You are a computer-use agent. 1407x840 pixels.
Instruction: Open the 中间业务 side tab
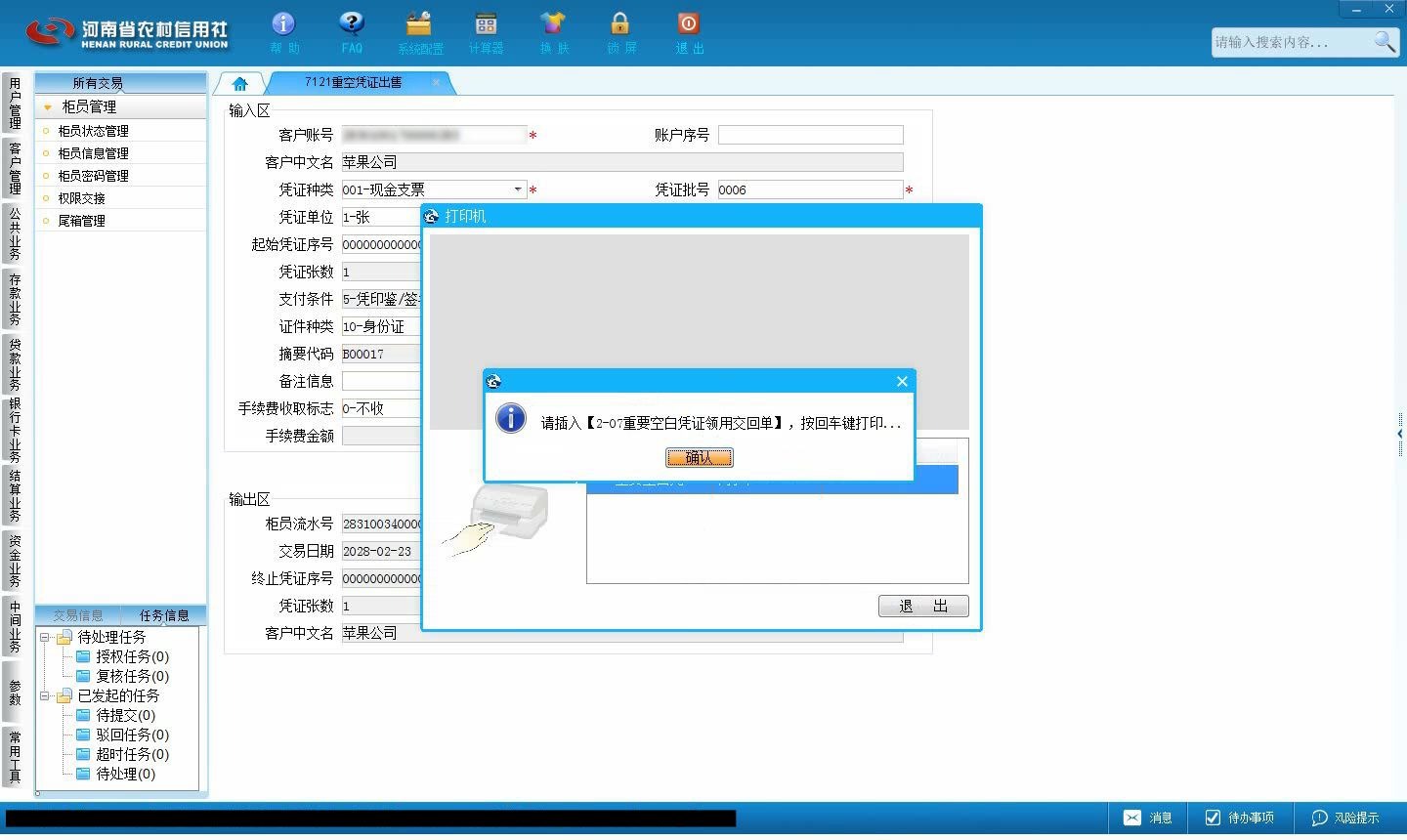coord(14,626)
